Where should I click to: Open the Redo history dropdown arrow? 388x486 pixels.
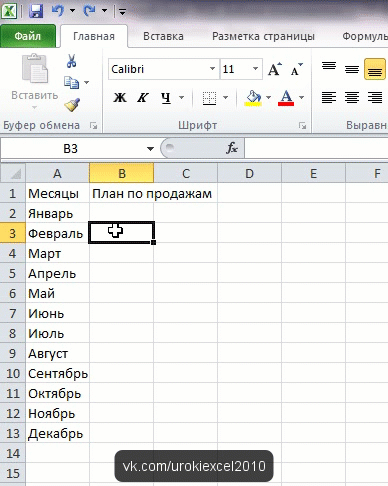pos(104,11)
